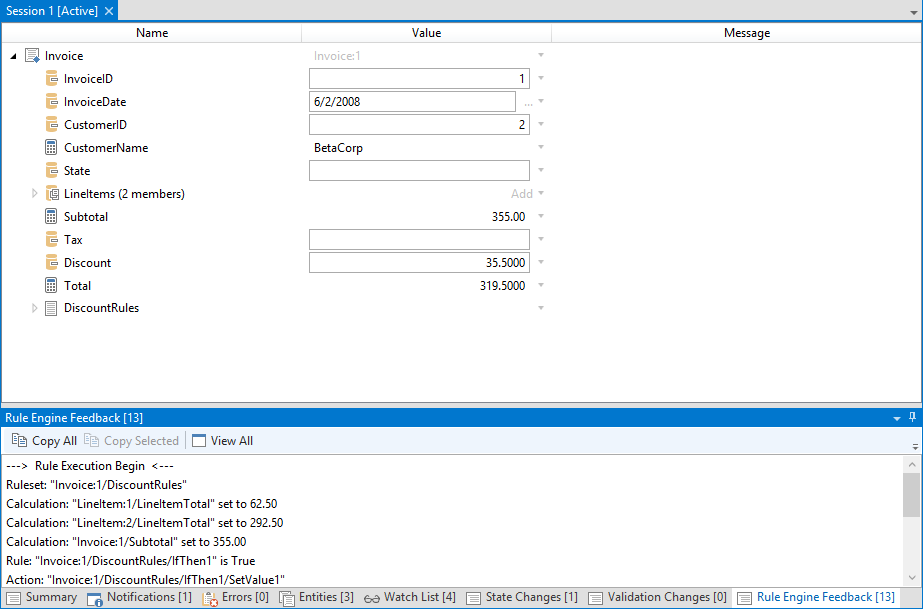Collapse the Invoice root node
The width and height of the screenshot is (923, 609).
pyautogui.click(x=13, y=57)
